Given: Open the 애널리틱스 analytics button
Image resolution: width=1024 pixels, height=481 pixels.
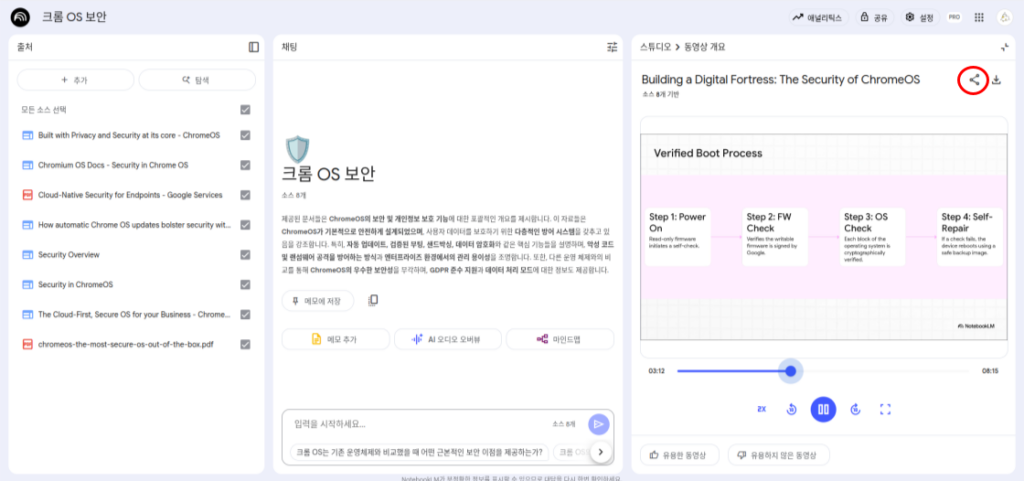Looking at the screenshot, I should click(818, 18).
